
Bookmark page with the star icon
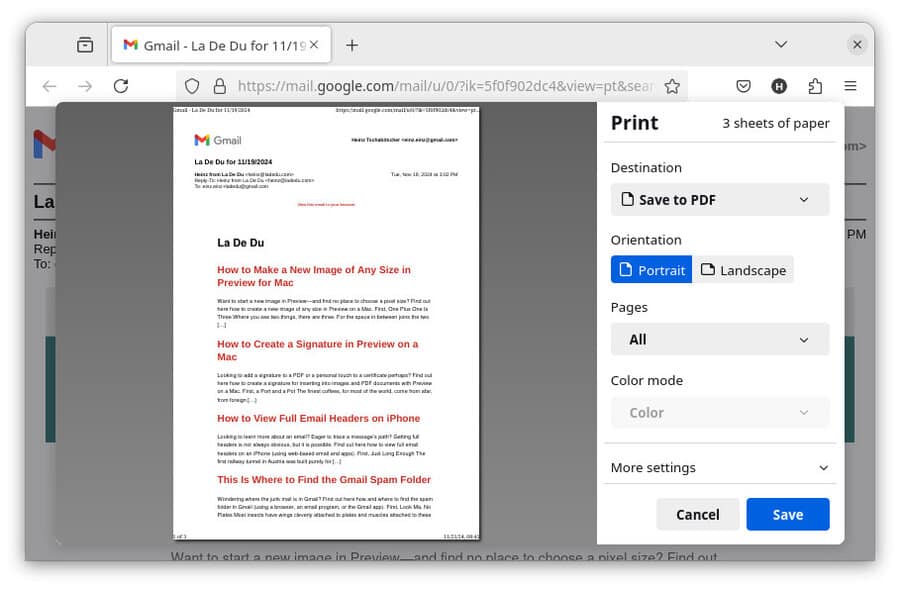coord(672,86)
